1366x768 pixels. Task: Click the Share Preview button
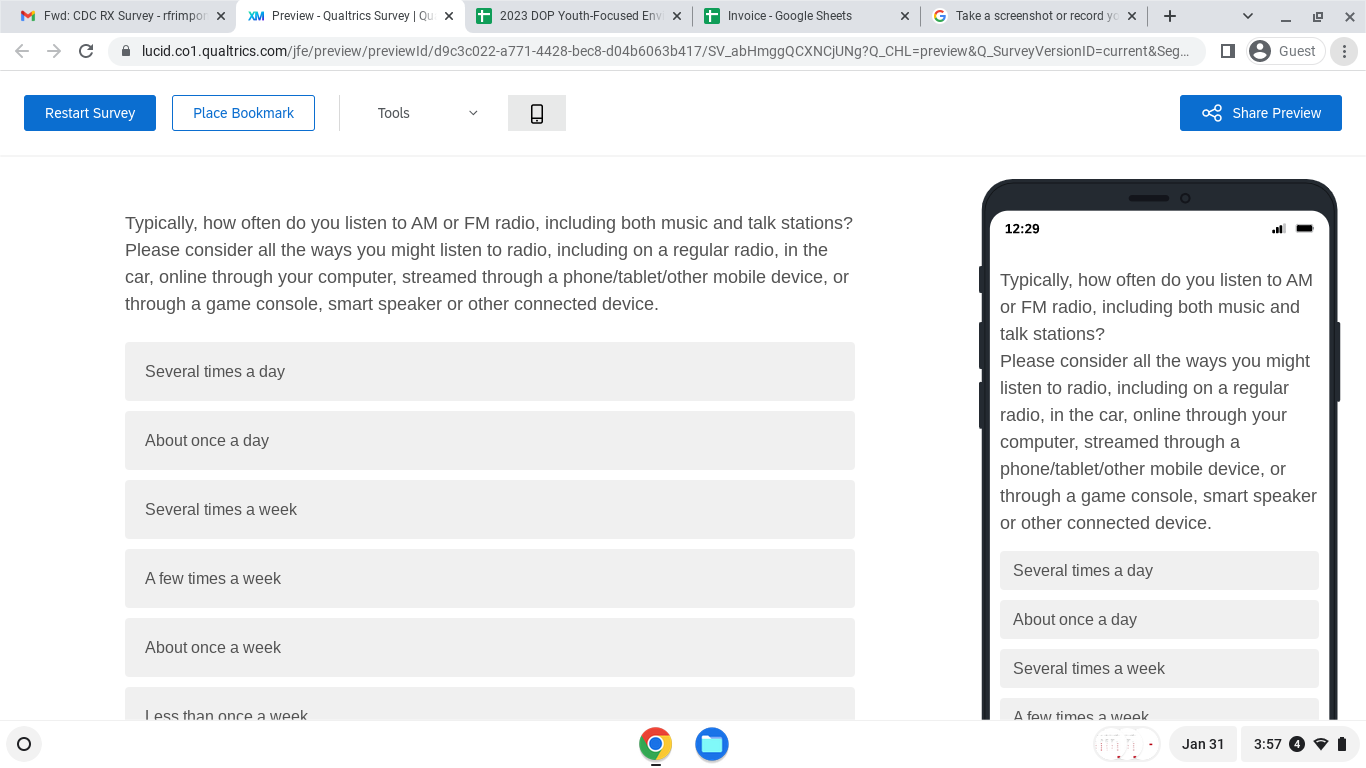1260,113
